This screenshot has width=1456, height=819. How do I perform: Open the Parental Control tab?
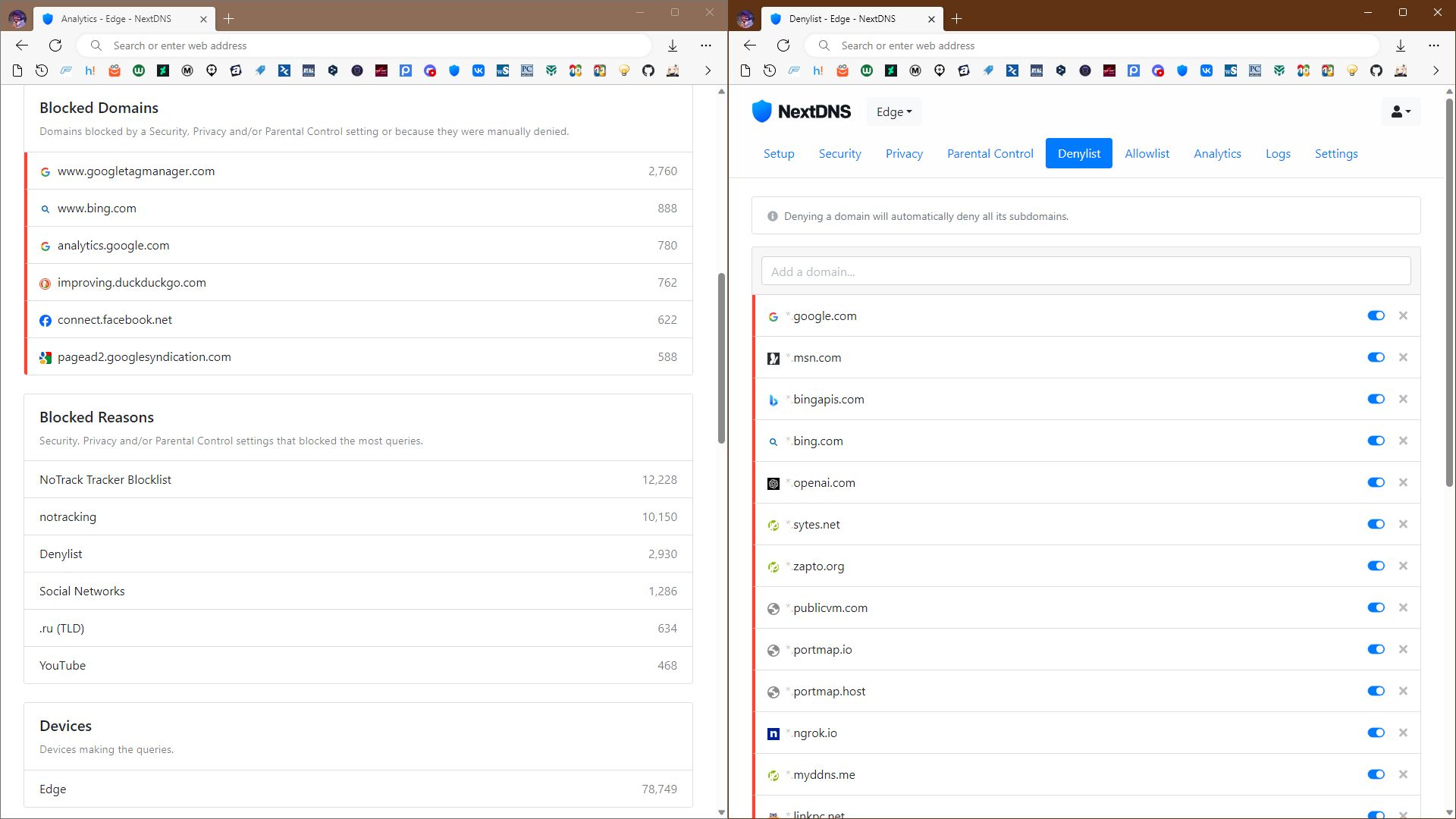point(990,153)
